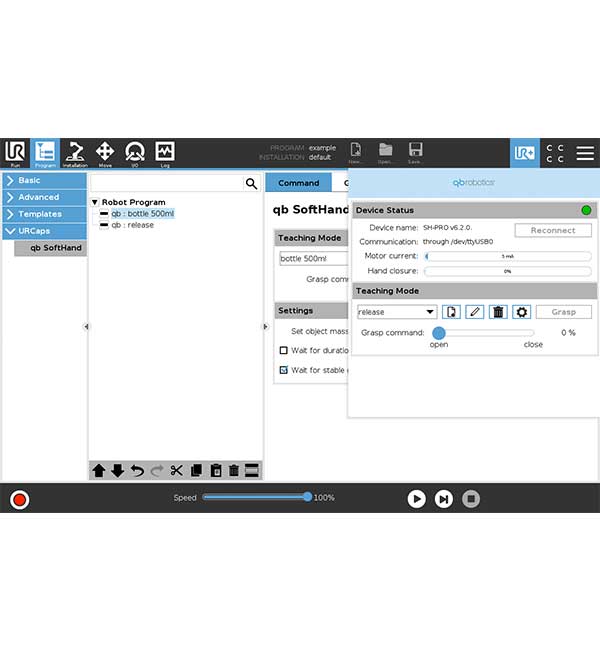The image size is (600, 650).
Task: Open the Log tab icon
Action: pyautogui.click(x=165, y=153)
